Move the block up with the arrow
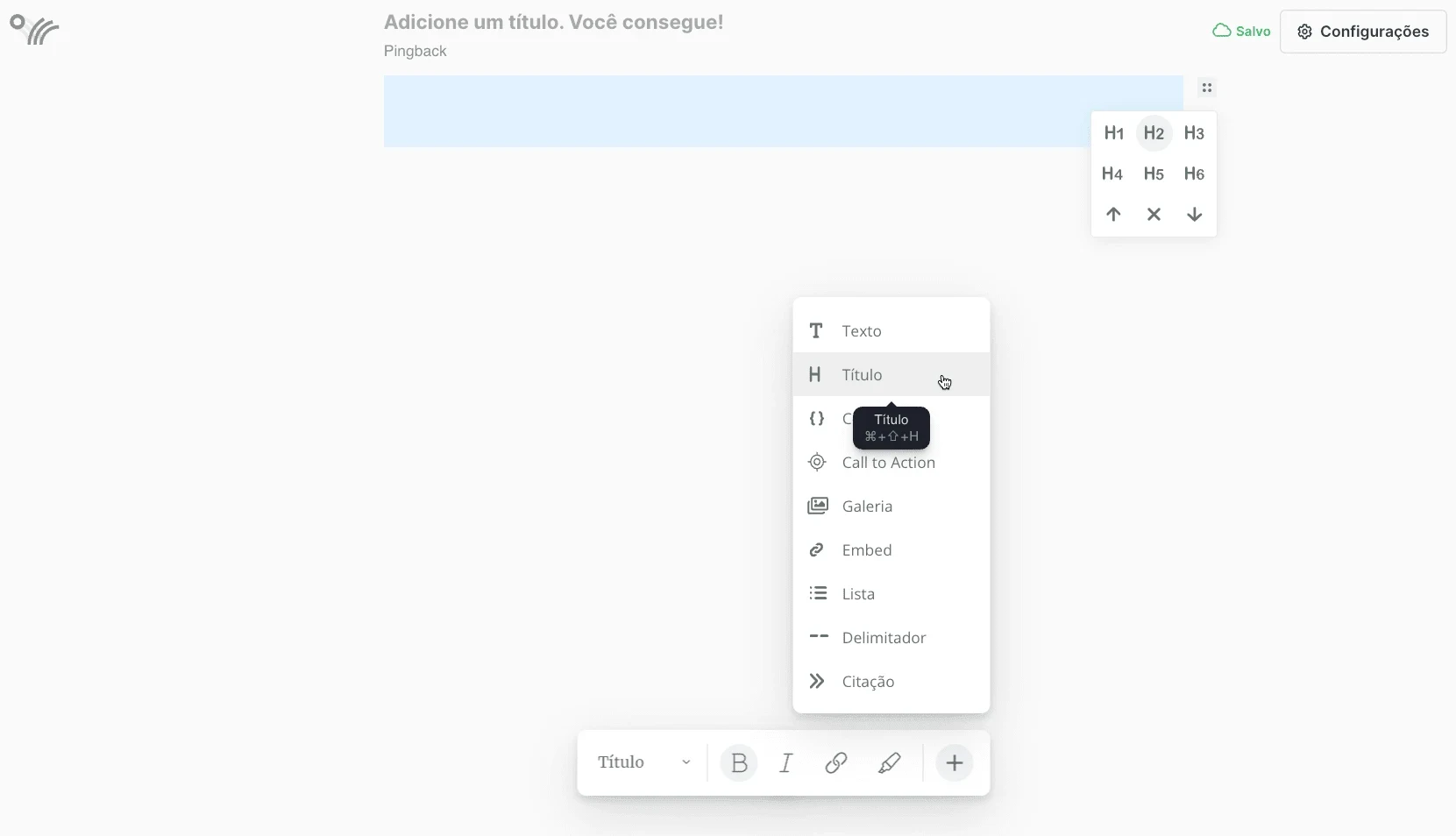 pyautogui.click(x=1112, y=215)
